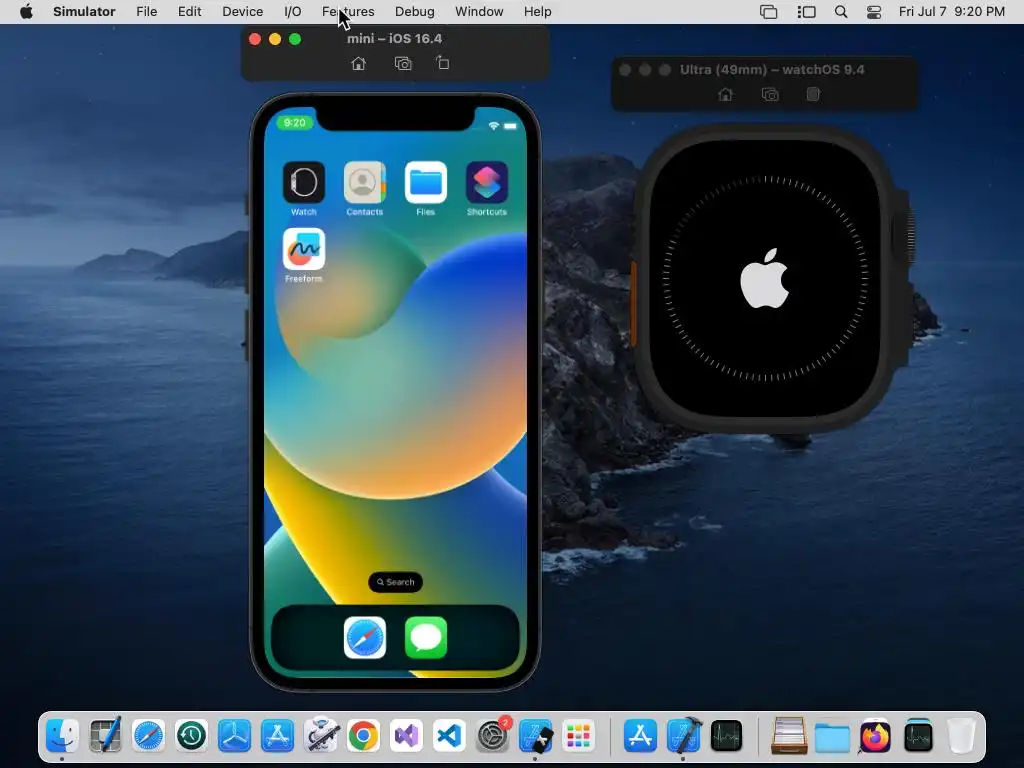Open the Contacts app on iPhone
The width and height of the screenshot is (1024, 768).
point(364,182)
